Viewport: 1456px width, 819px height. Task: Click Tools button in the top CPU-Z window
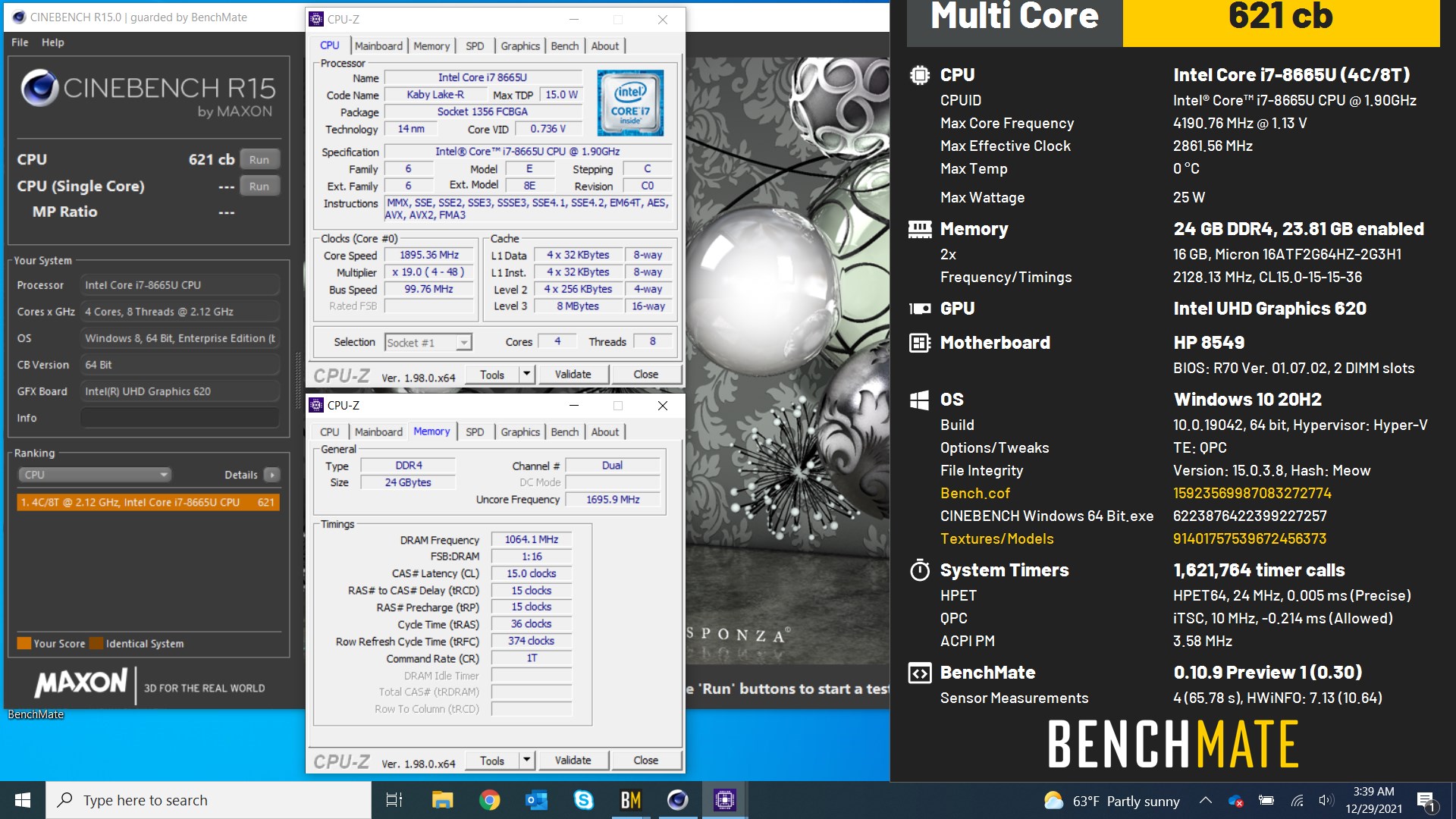click(491, 375)
